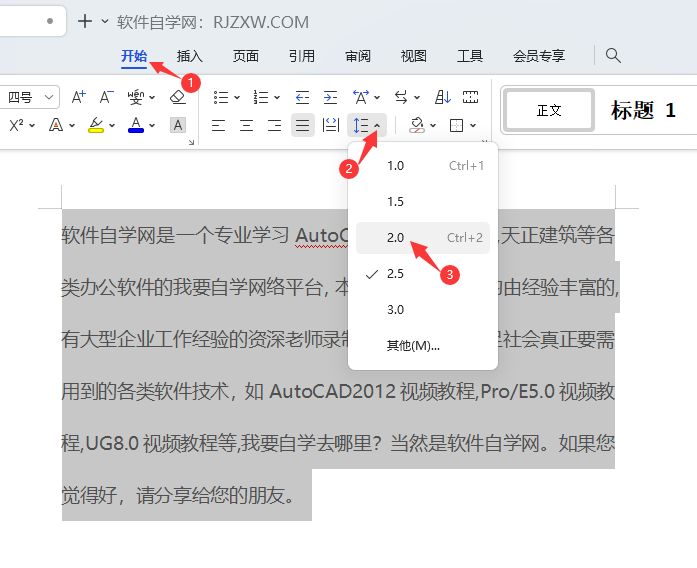Click the shading paint bucket icon
This screenshot has width=697, height=568.
pos(417,125)
